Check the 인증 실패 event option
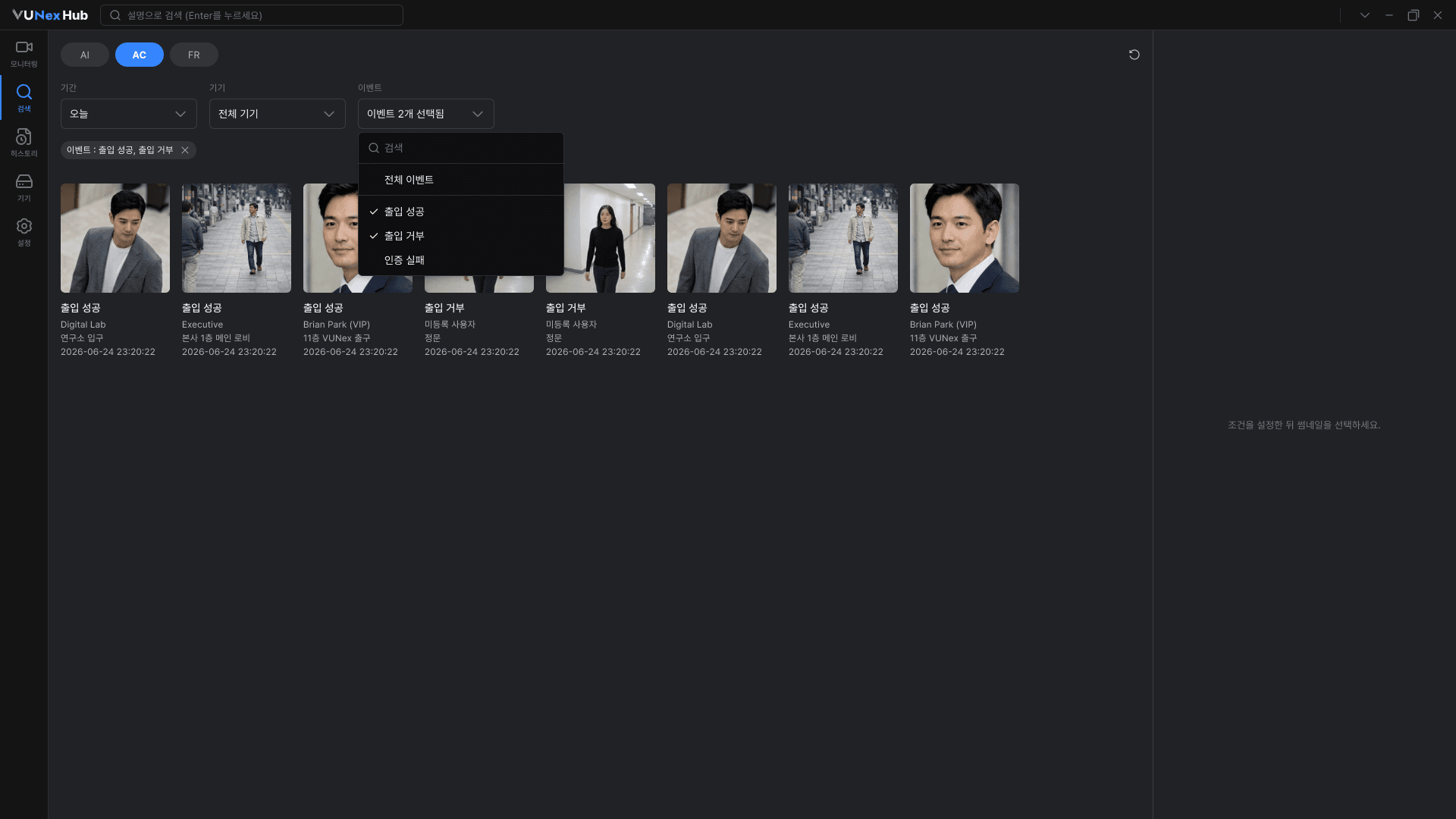The height and width of the screenshot is (819, 1456). click(x=461, y=260)
